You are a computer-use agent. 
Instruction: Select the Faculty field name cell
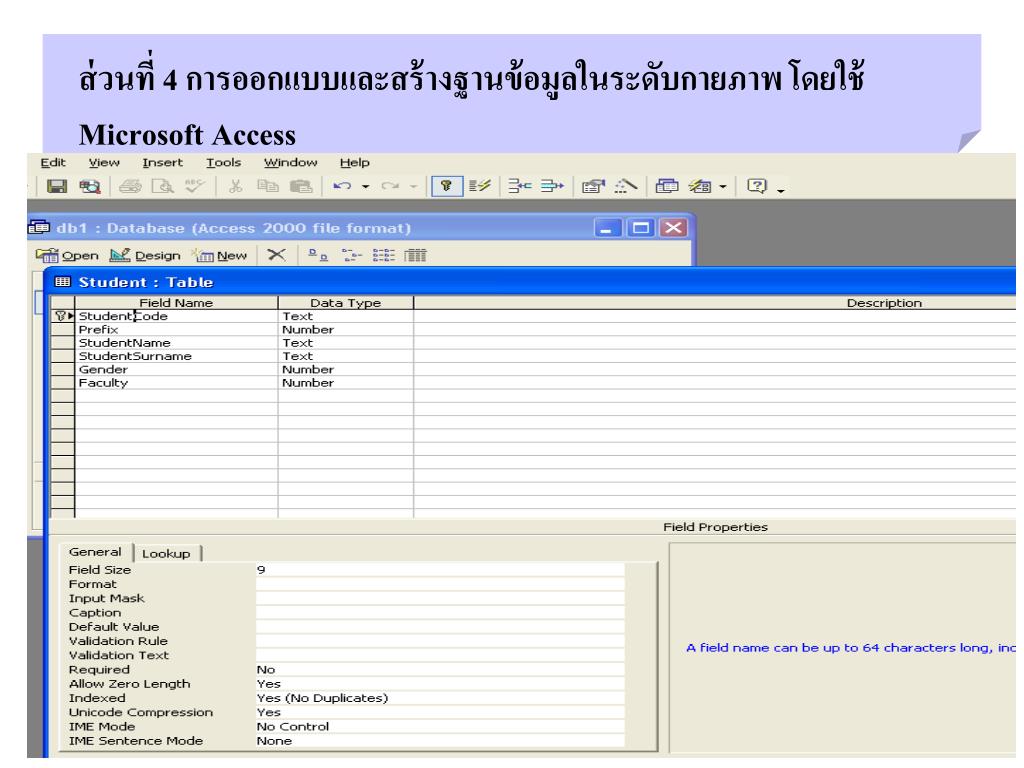(176, 383)
